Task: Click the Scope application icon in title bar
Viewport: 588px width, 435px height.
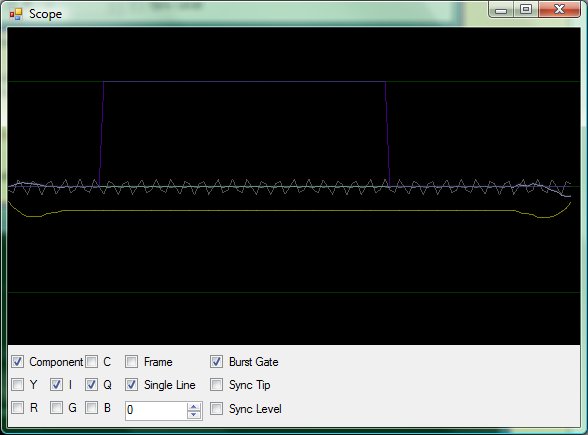Action: click(x=16, y=14)
